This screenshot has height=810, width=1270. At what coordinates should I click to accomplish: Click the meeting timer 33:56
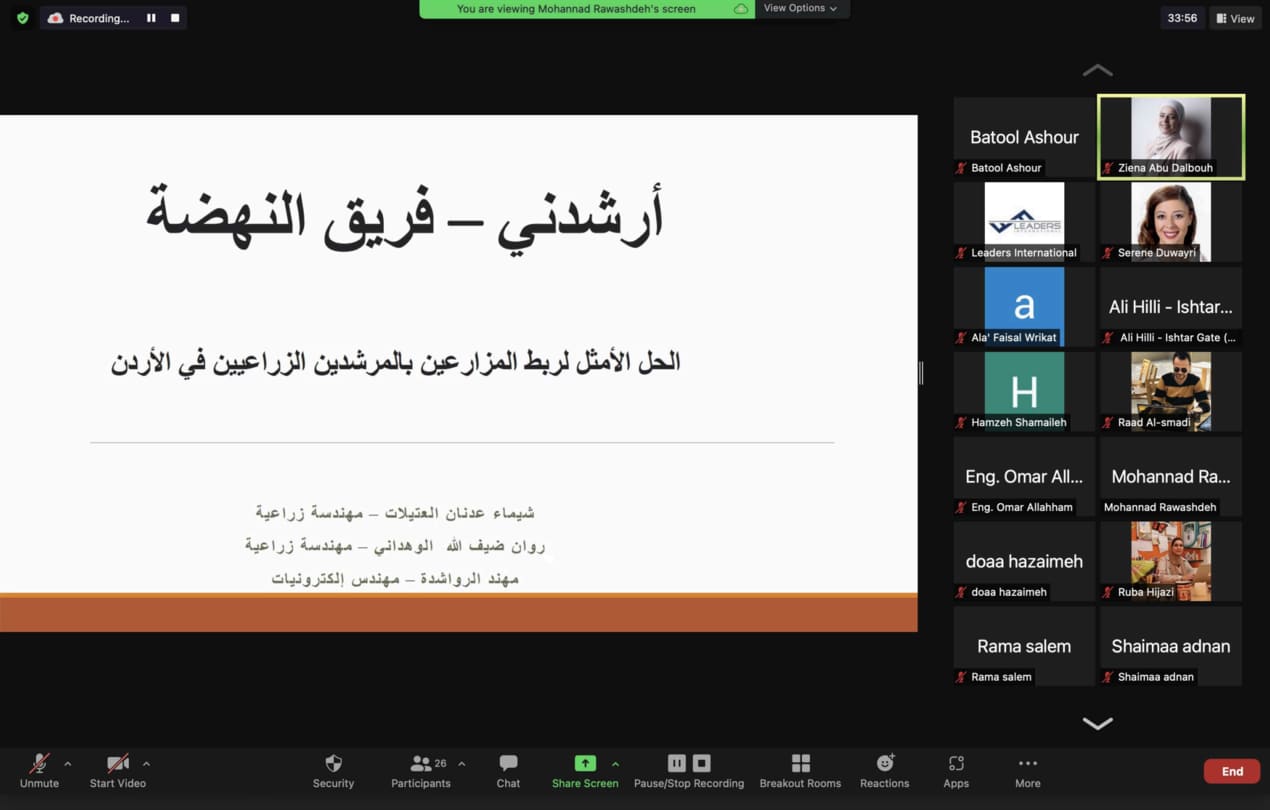[x=1182, y=18]
